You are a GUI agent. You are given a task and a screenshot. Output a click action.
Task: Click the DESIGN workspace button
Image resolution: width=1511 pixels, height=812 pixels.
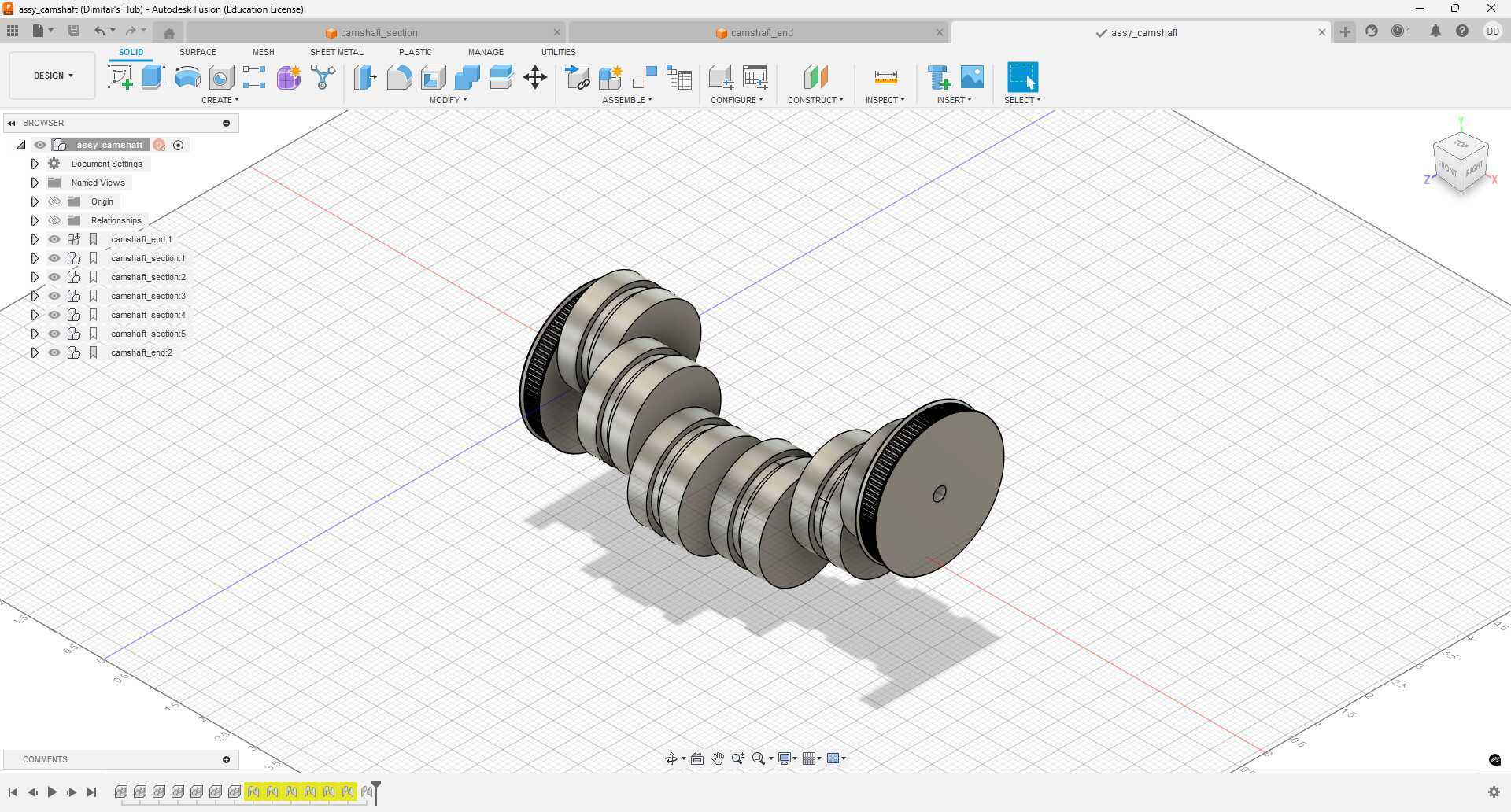click(x=51, y=76)
